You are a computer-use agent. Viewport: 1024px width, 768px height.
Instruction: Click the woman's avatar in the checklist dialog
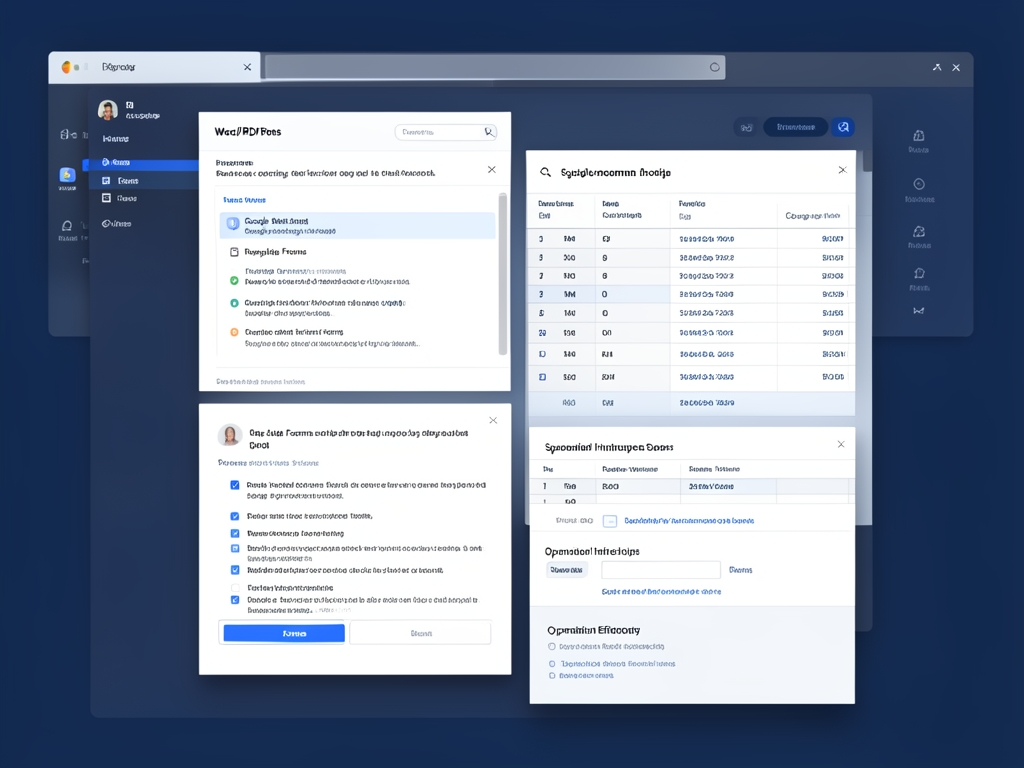(x=230, y=435)
